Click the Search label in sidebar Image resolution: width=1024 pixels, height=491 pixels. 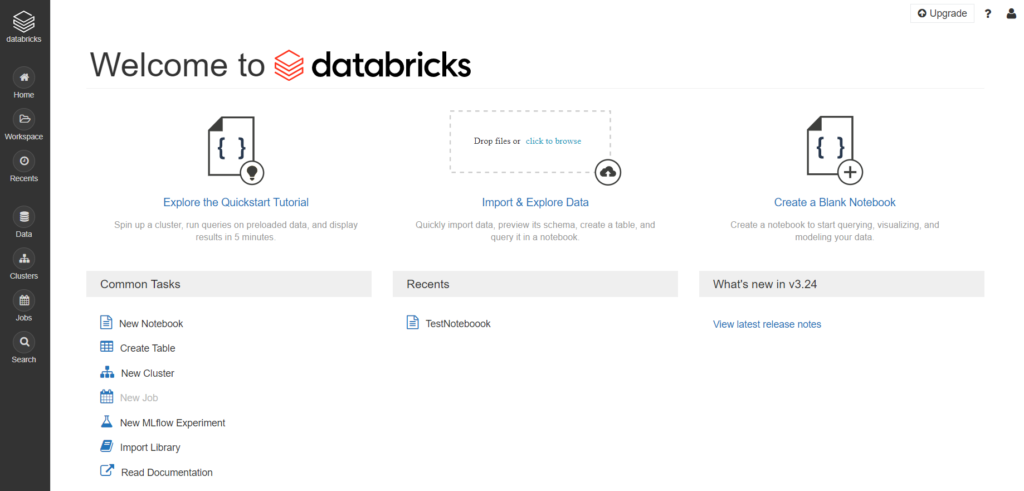24,360
